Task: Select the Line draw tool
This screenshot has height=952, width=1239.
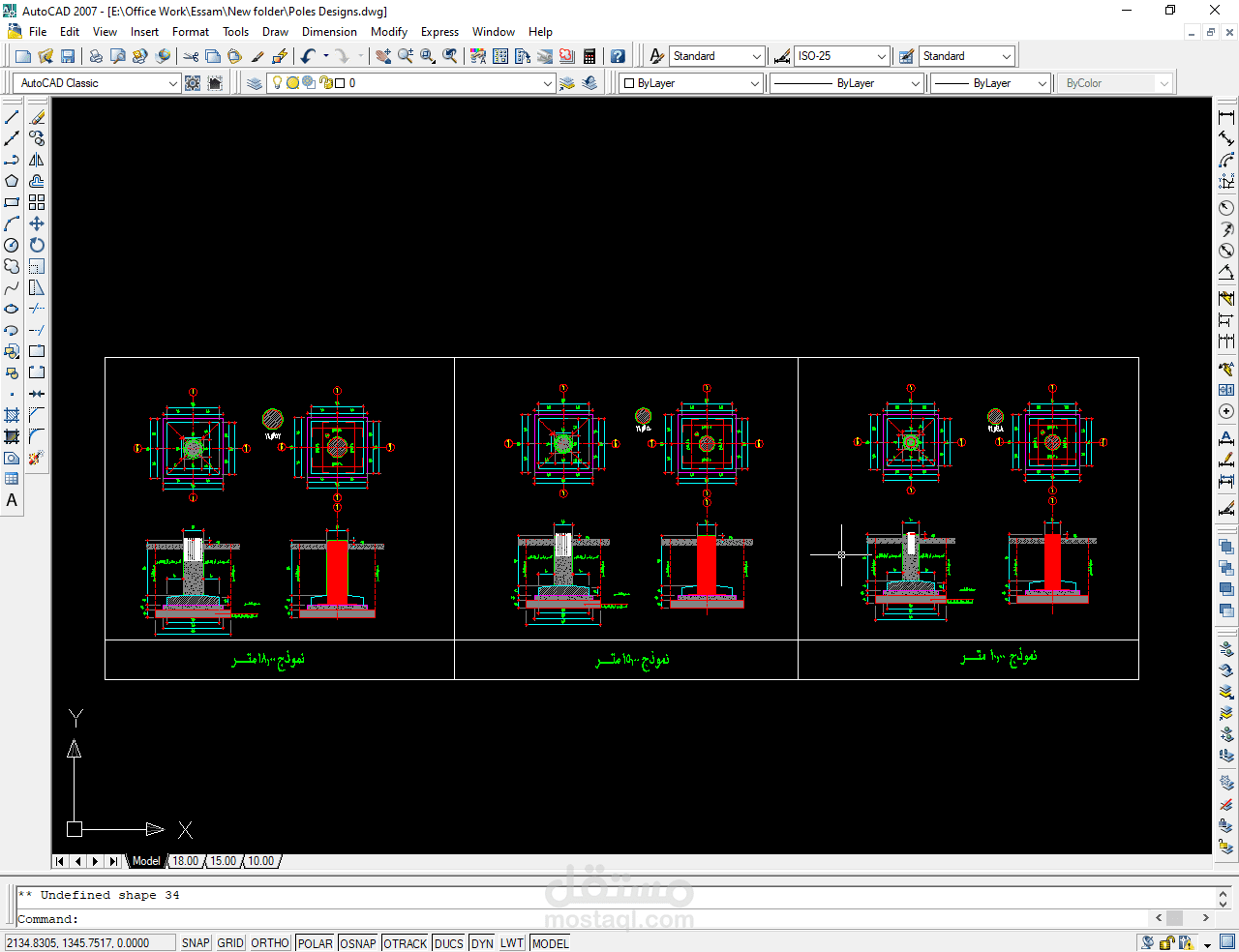Action: tap(12, 117)
